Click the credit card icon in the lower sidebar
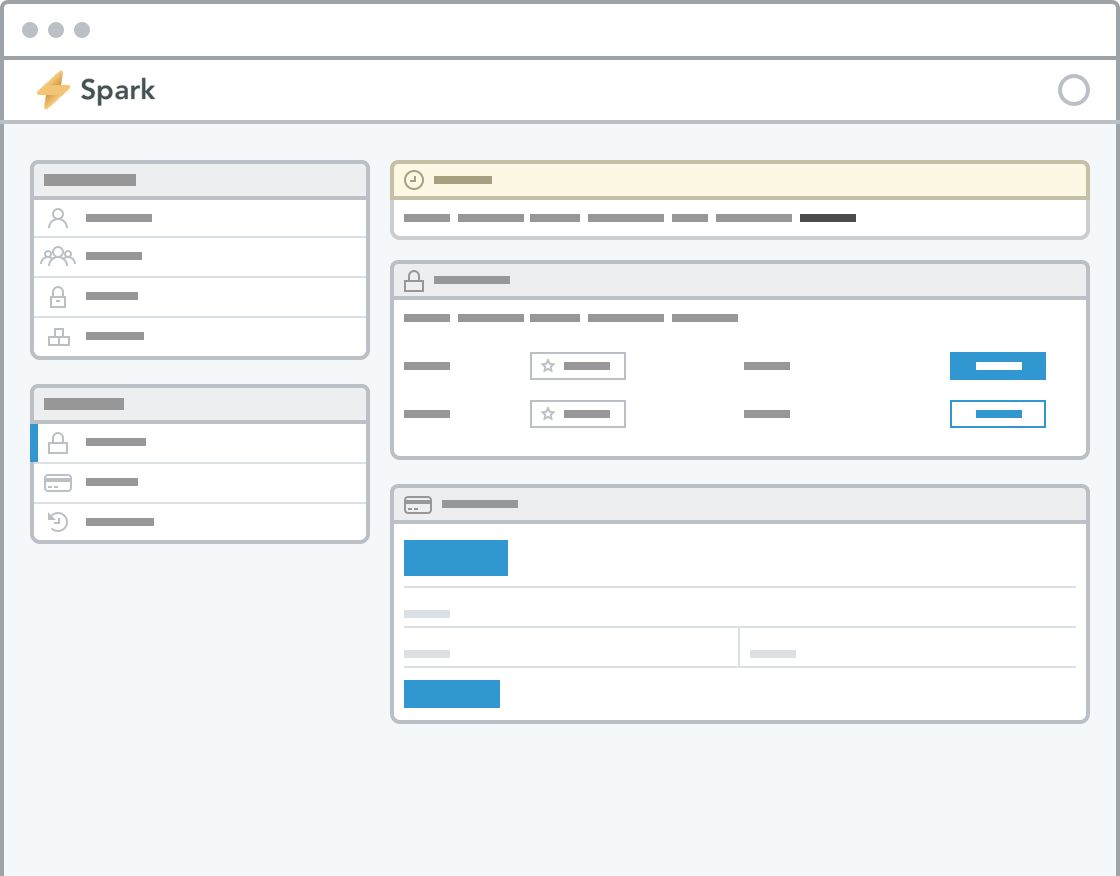 point(57,482)
